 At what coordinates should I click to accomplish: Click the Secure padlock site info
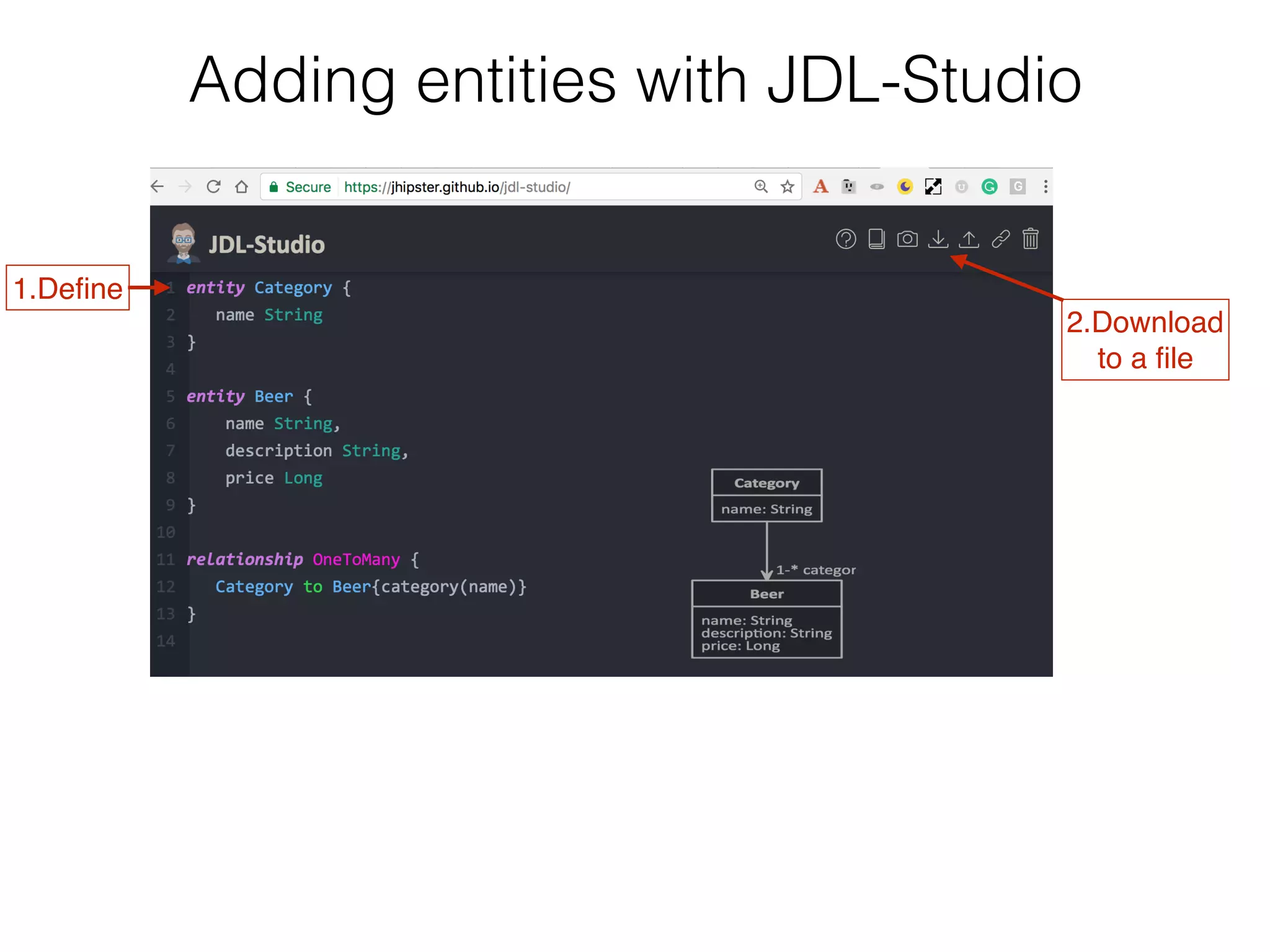click(273, 187)
